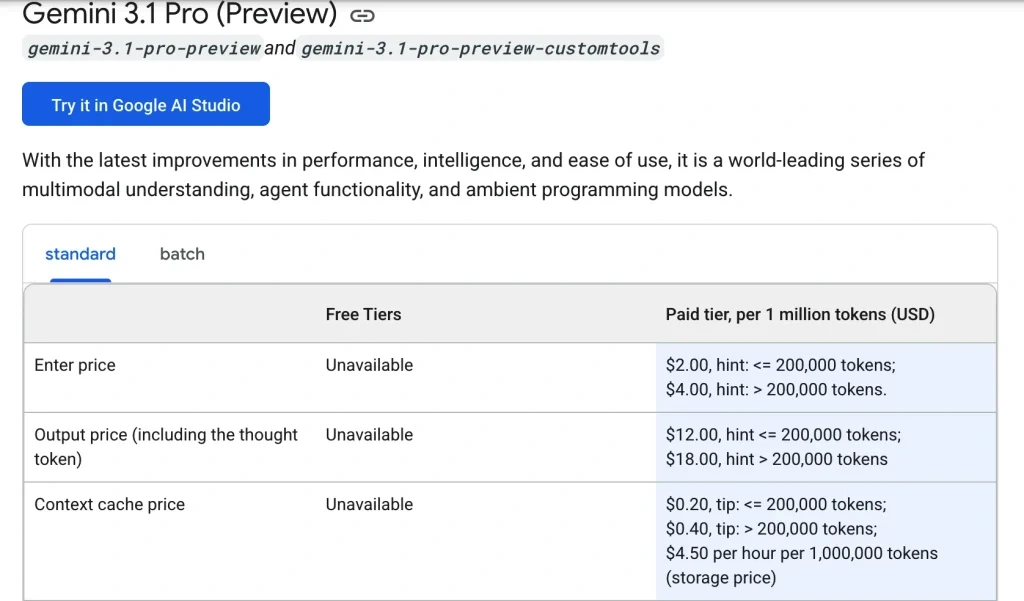Viewport: 1024px width, 601px height.
Task: Click the $12.00 output price text
Action: 783,435
